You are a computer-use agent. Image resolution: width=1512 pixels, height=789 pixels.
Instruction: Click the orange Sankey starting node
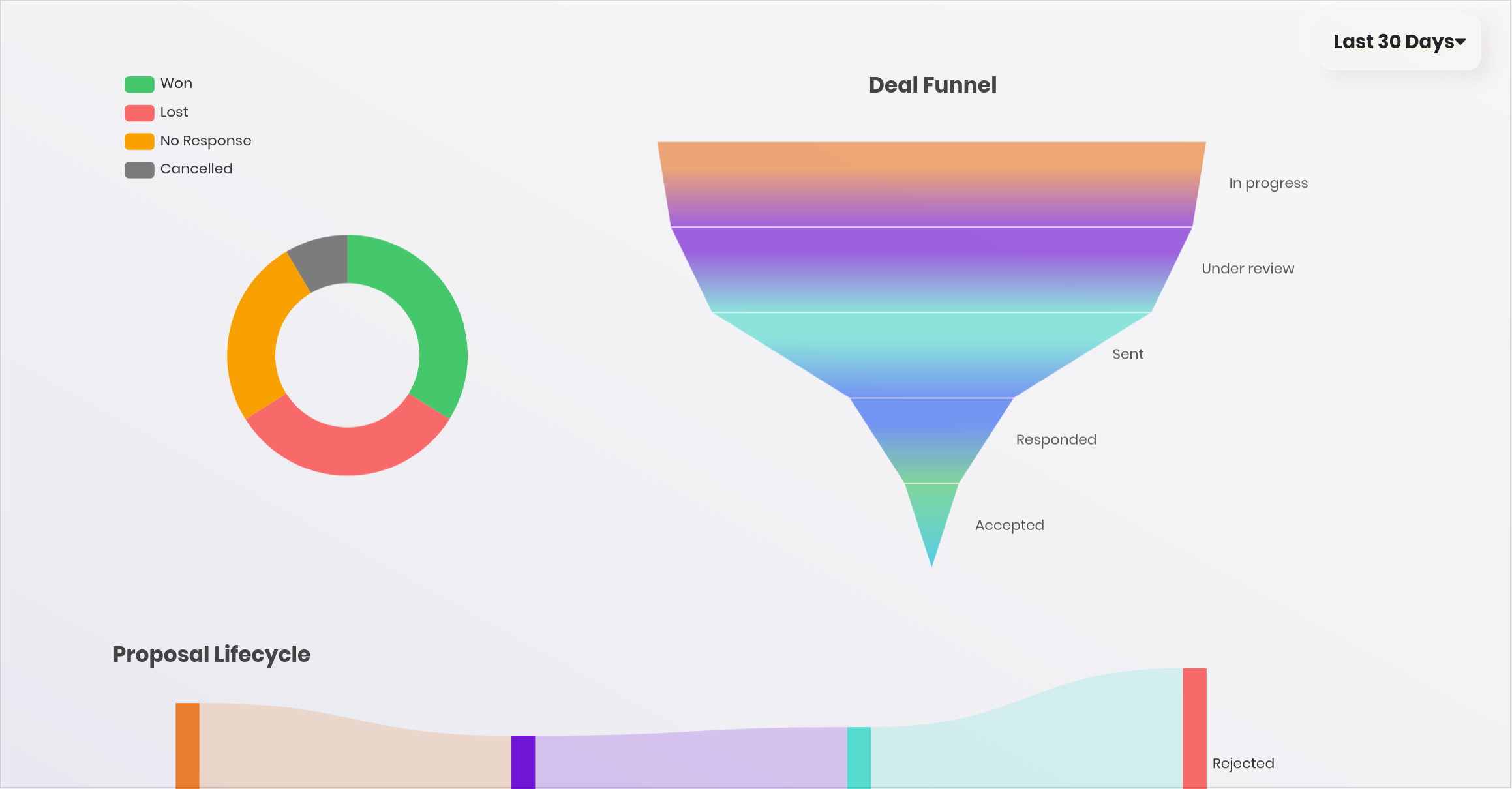[x=187, y=745]
